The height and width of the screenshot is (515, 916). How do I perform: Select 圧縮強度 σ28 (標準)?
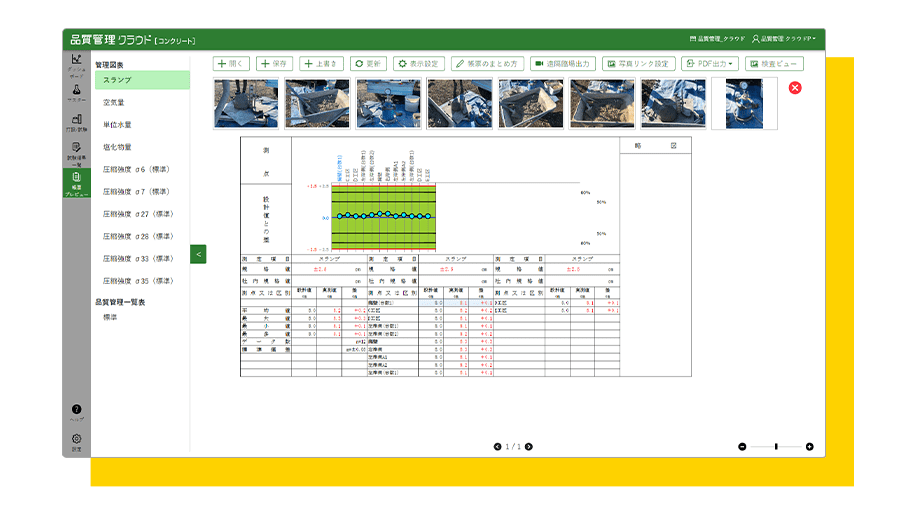(138, 236)
